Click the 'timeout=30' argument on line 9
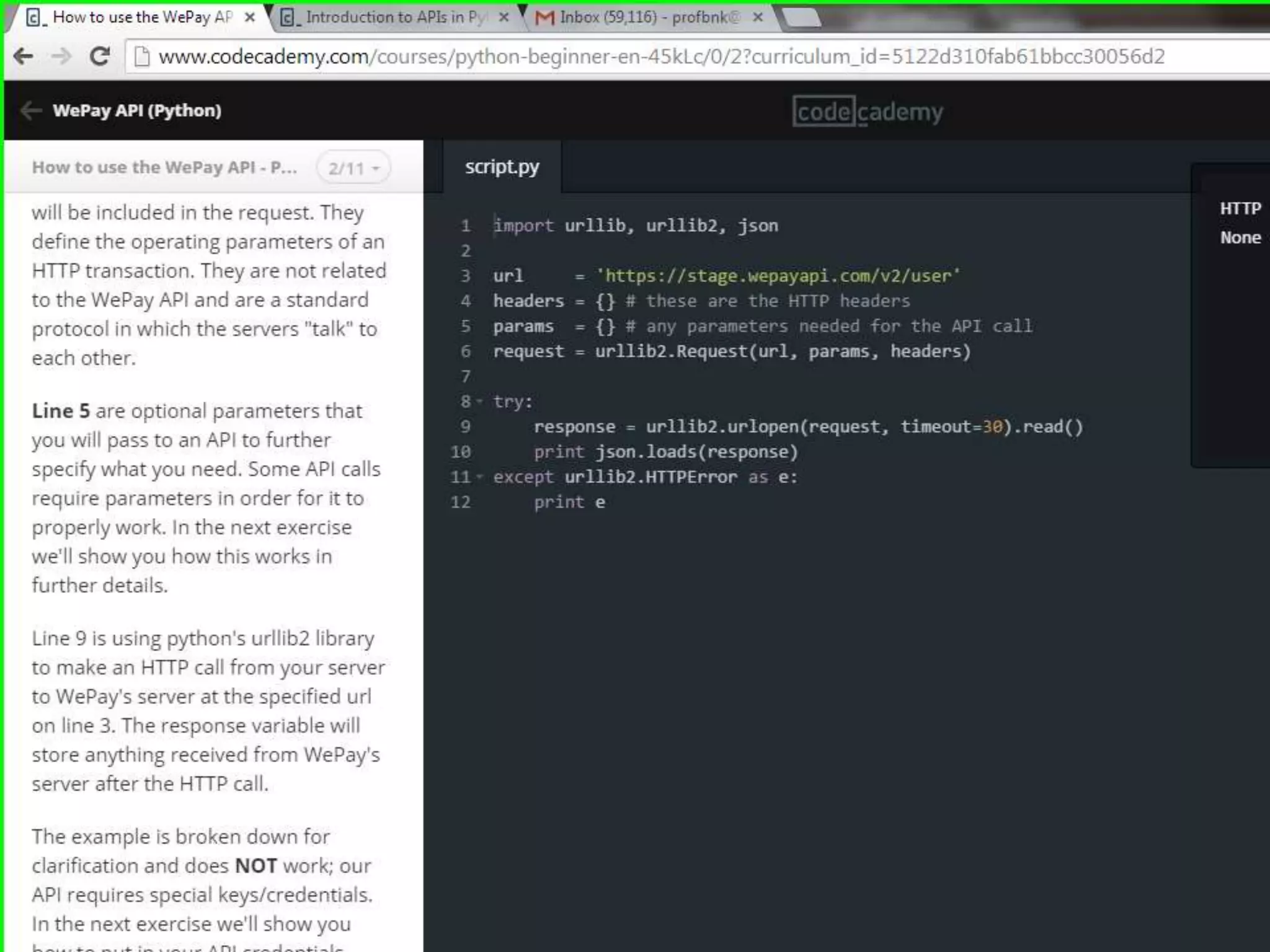The height and width of the screenshot is (952, 1270). coord(952,427)
